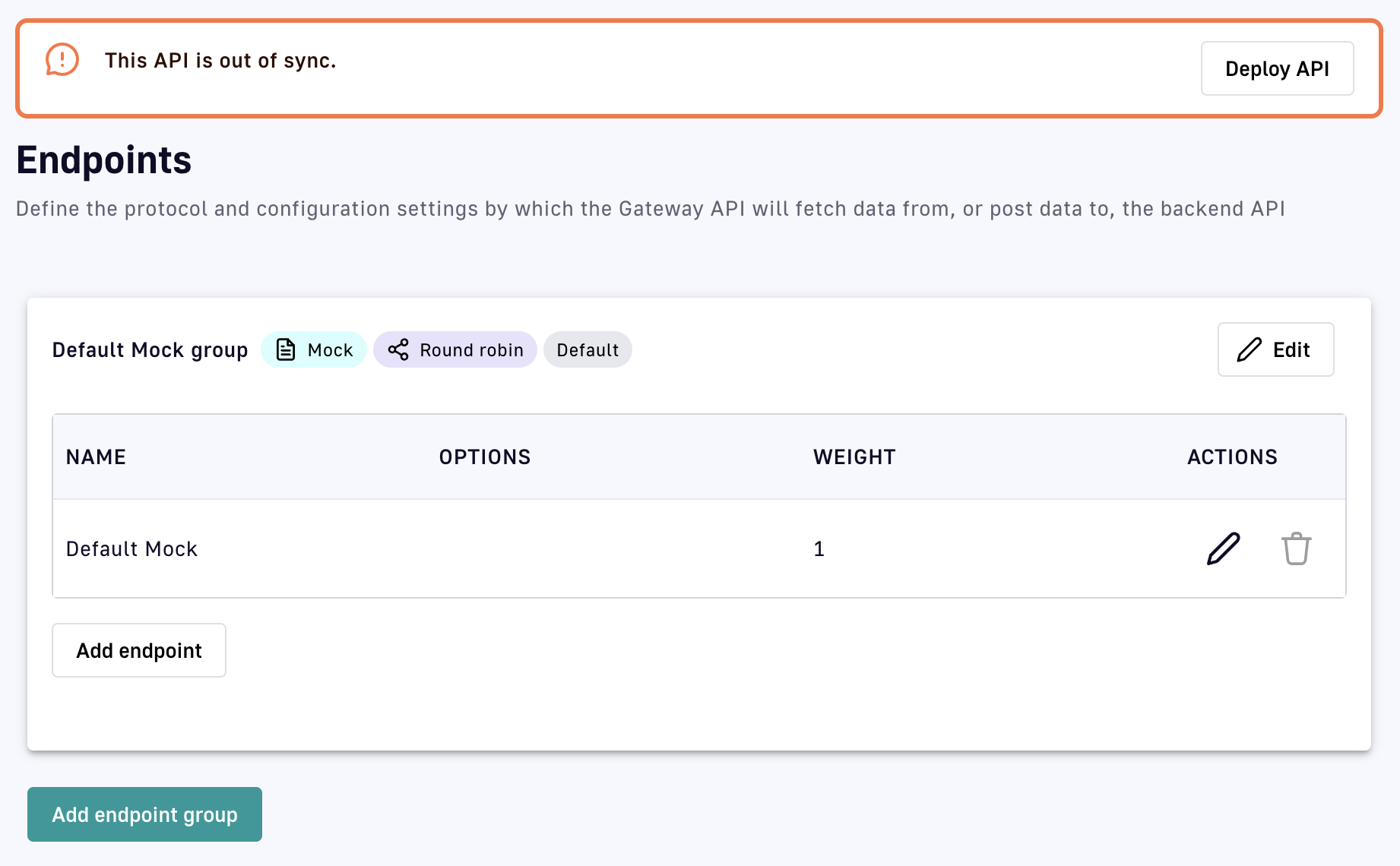
Task: Click the NAME column header
Action: point(96,457)
